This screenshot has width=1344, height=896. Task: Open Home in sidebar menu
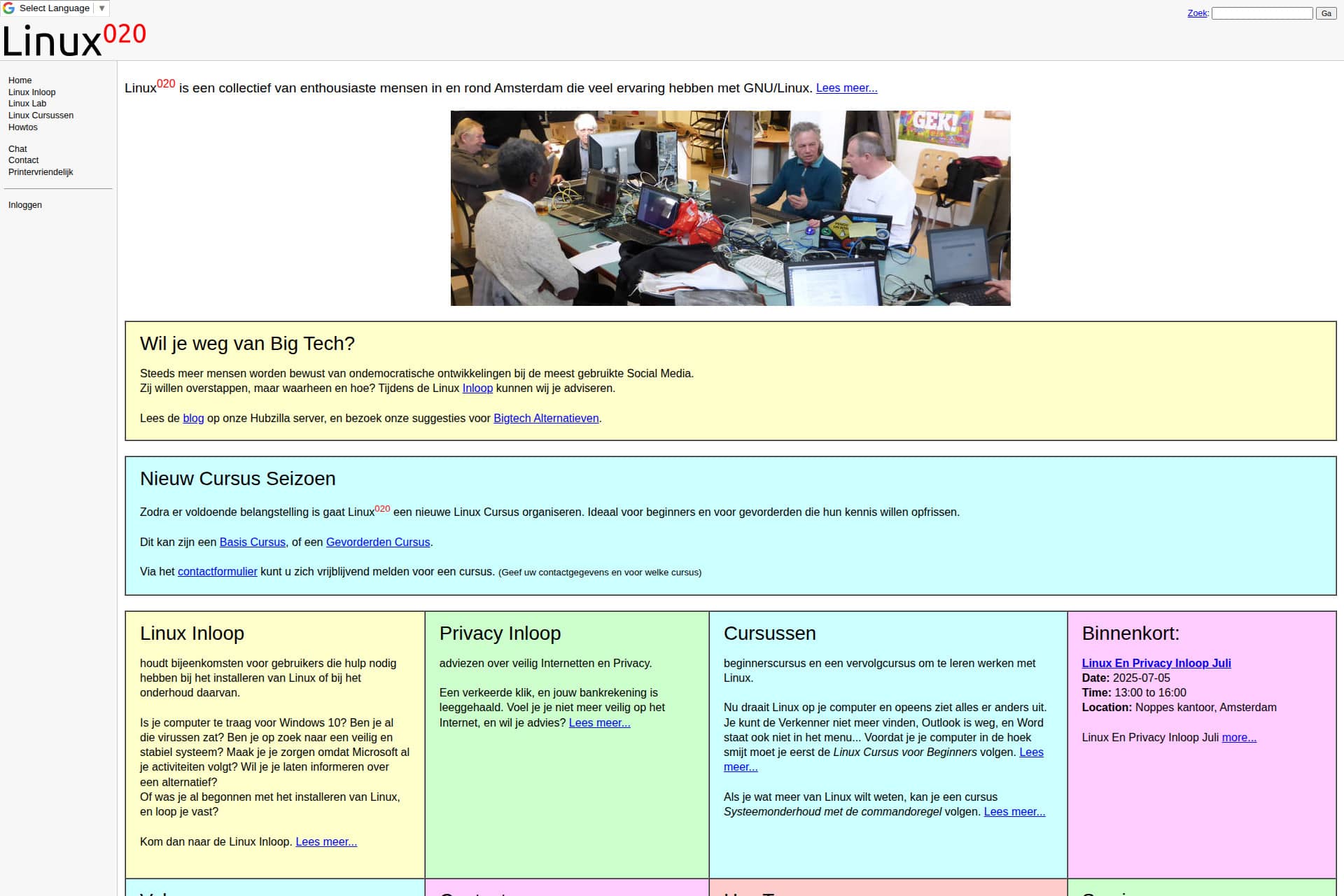pyautogui.click(x=20, y=80)
